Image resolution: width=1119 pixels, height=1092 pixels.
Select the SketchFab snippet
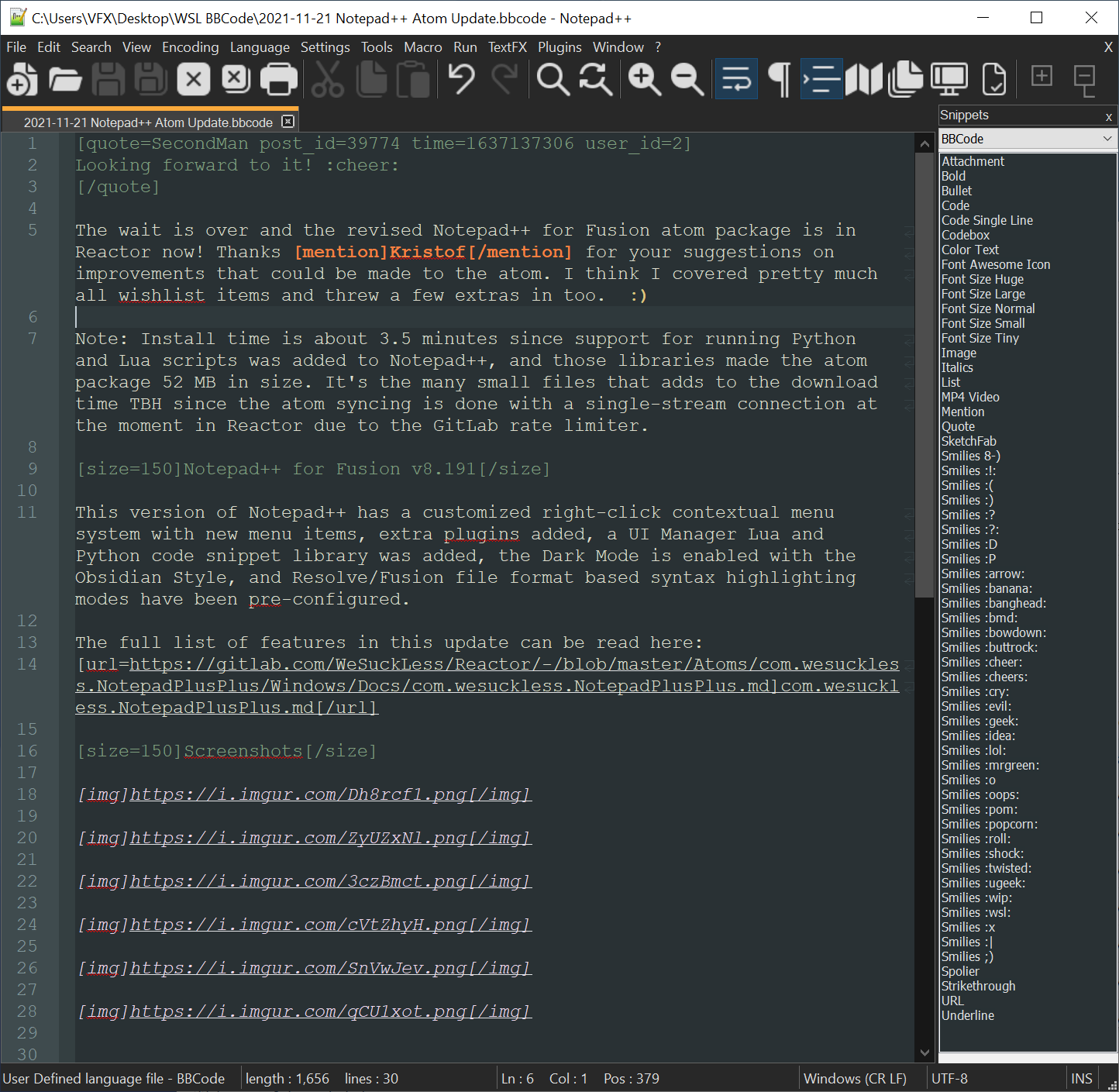969,441
